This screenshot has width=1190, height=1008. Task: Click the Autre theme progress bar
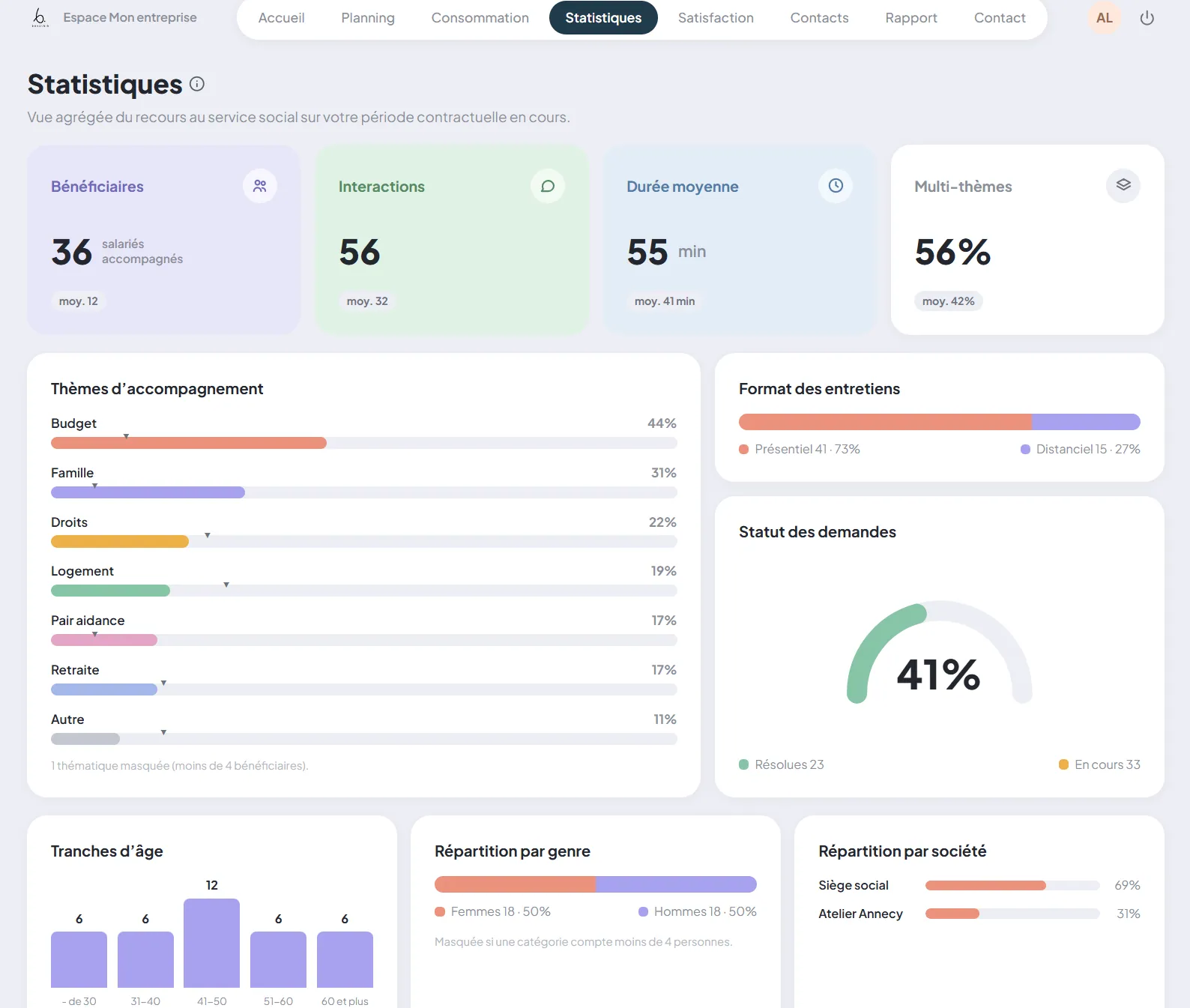[x=364, y=739]
